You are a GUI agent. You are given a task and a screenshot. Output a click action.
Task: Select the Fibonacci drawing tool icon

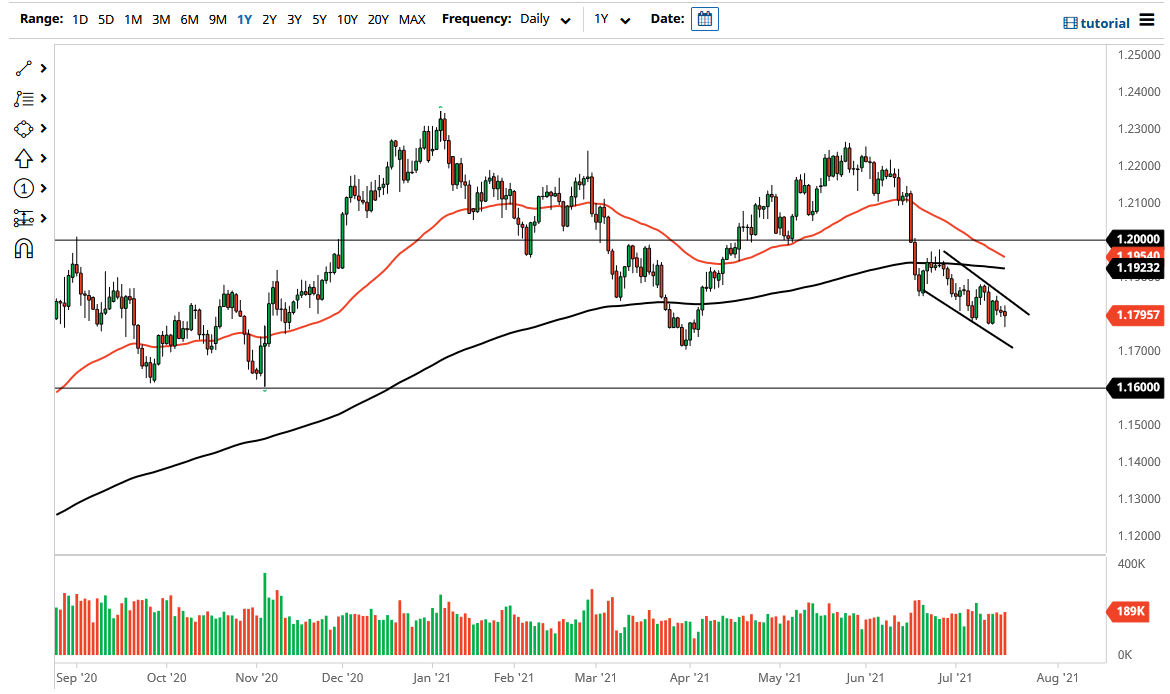(x=24, y=98)
